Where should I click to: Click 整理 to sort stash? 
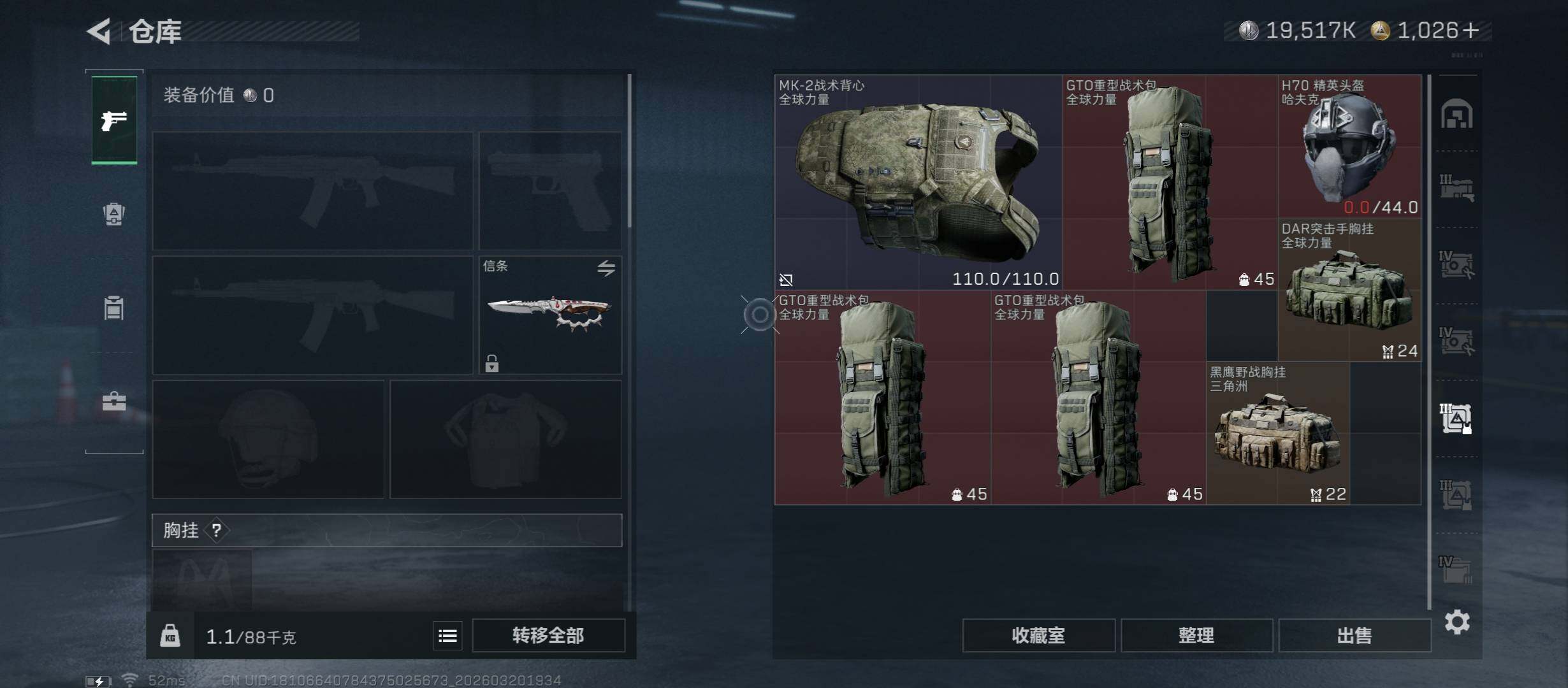1196,635
